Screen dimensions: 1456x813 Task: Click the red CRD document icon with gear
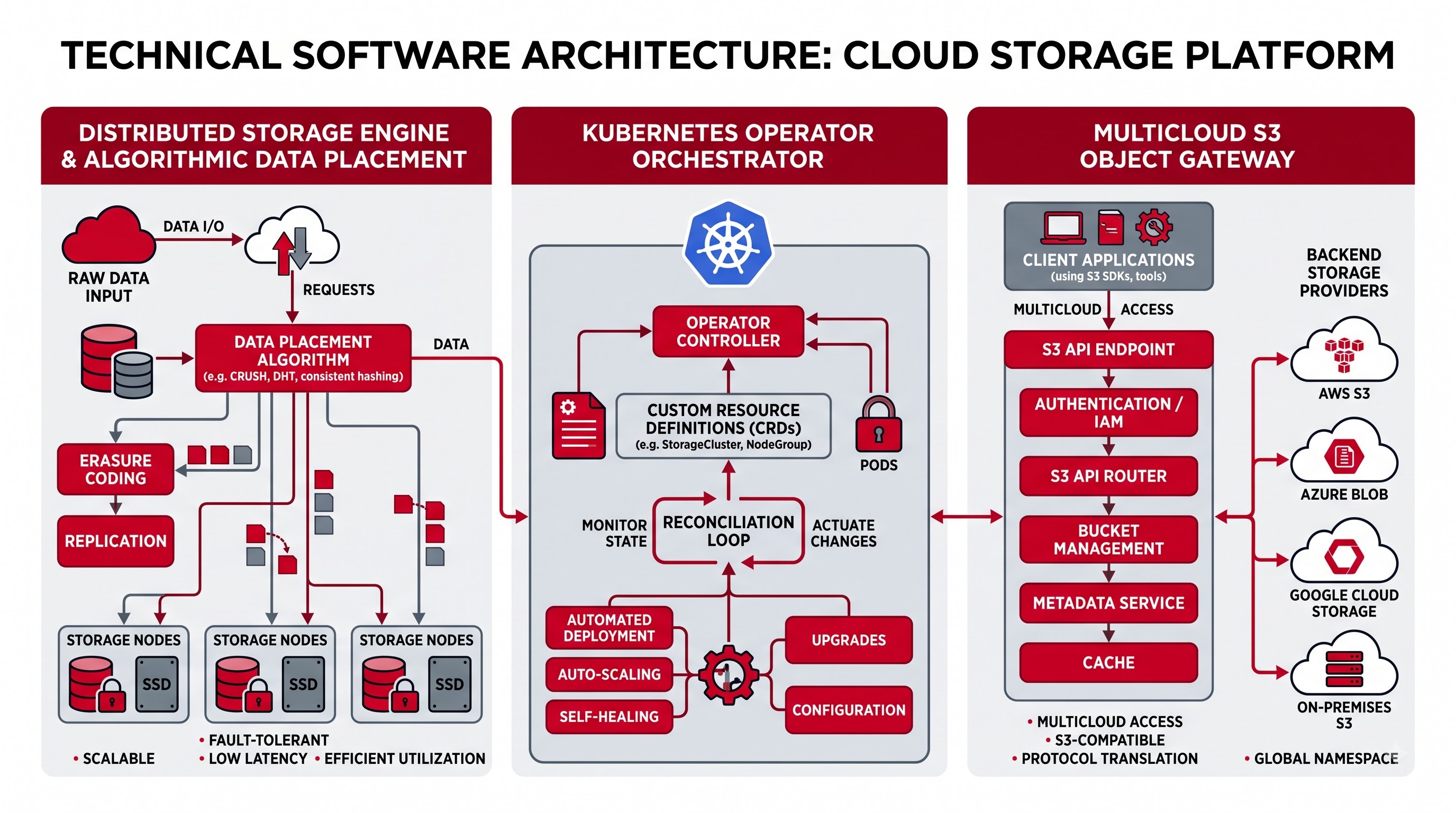tap(579, 425)
